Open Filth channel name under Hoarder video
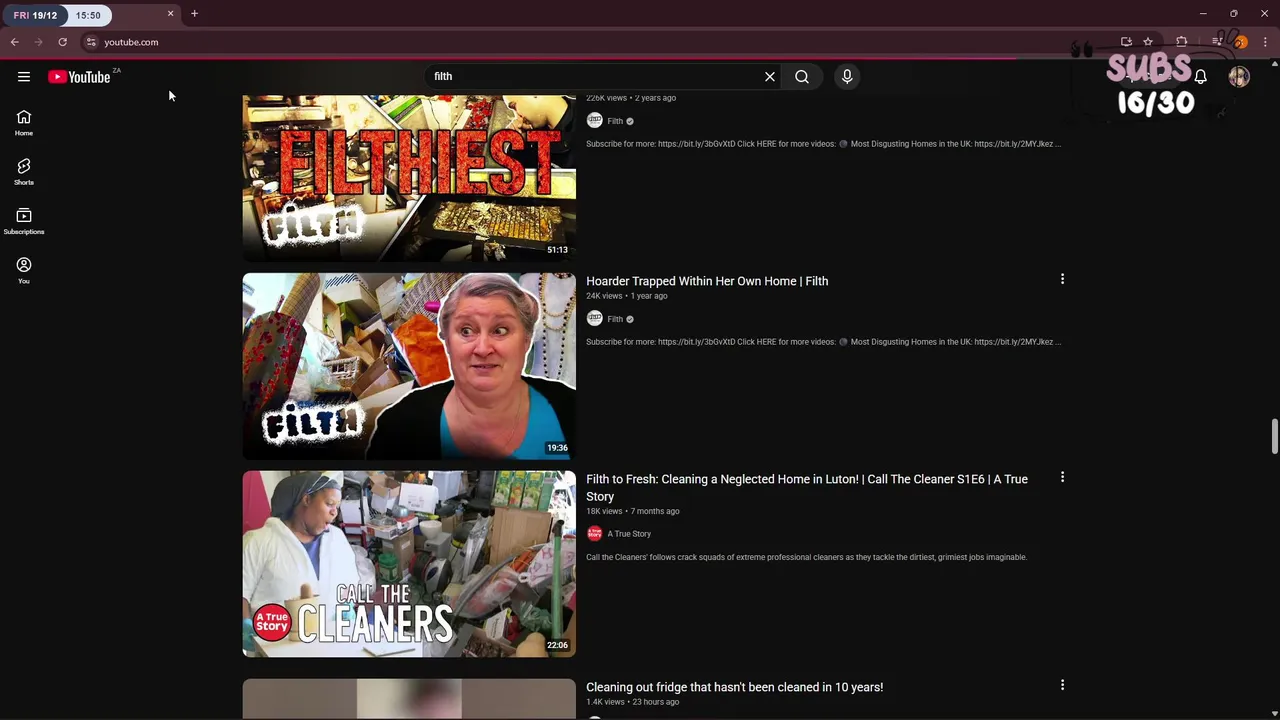Screen dimensions: 1280x720 pos(615,319)
